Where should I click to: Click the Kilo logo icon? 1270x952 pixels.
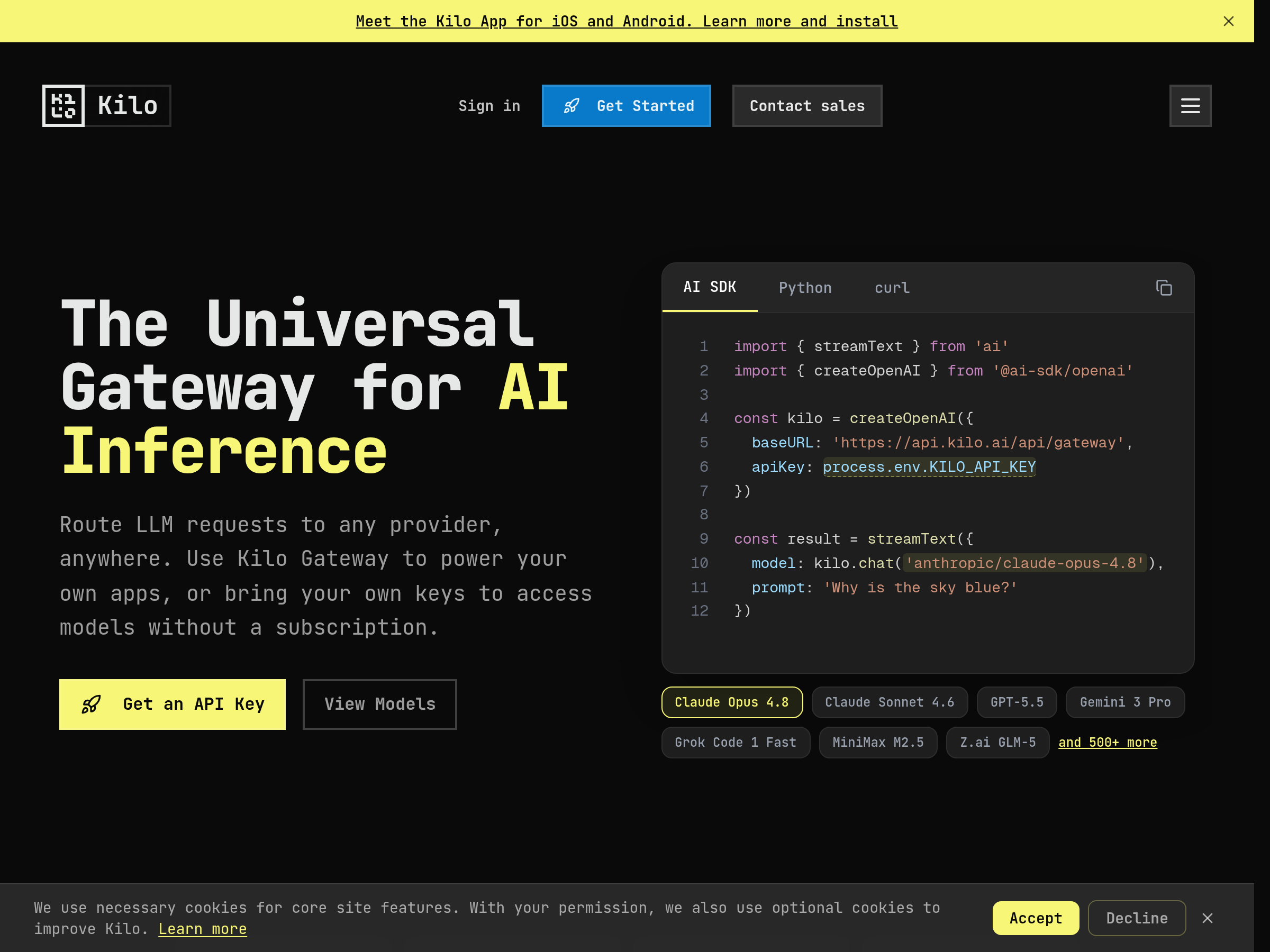click(x=63, y=106)
